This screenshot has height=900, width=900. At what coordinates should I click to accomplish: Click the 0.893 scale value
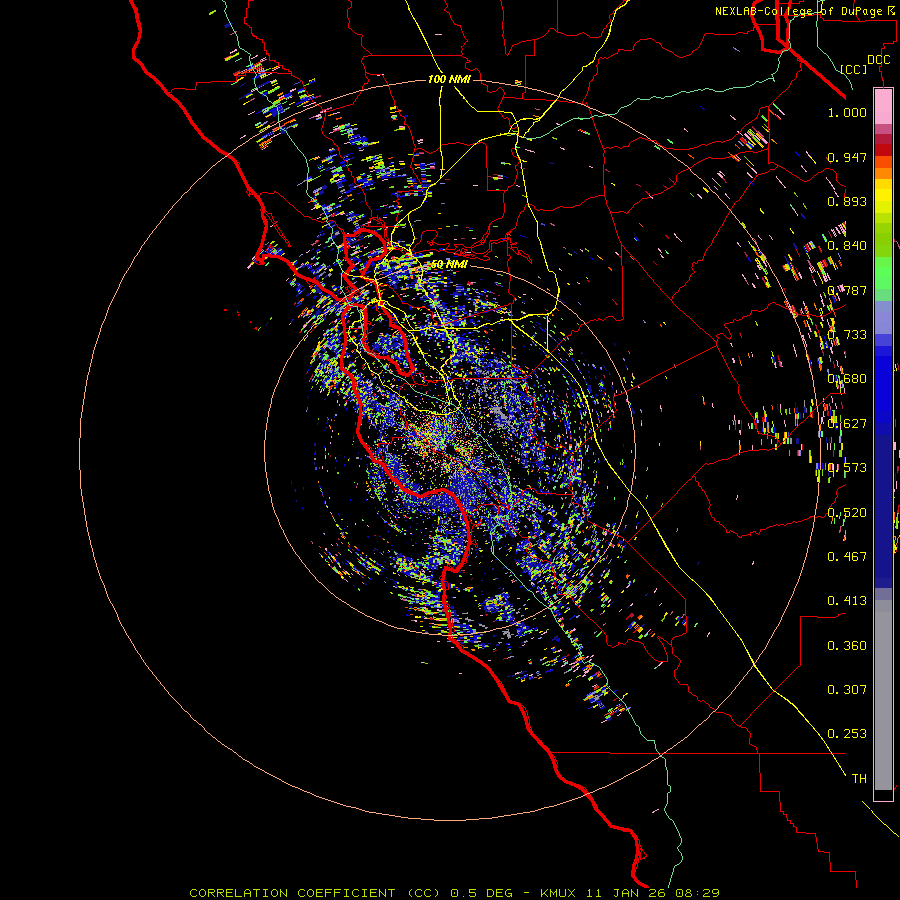coord(847,201)
